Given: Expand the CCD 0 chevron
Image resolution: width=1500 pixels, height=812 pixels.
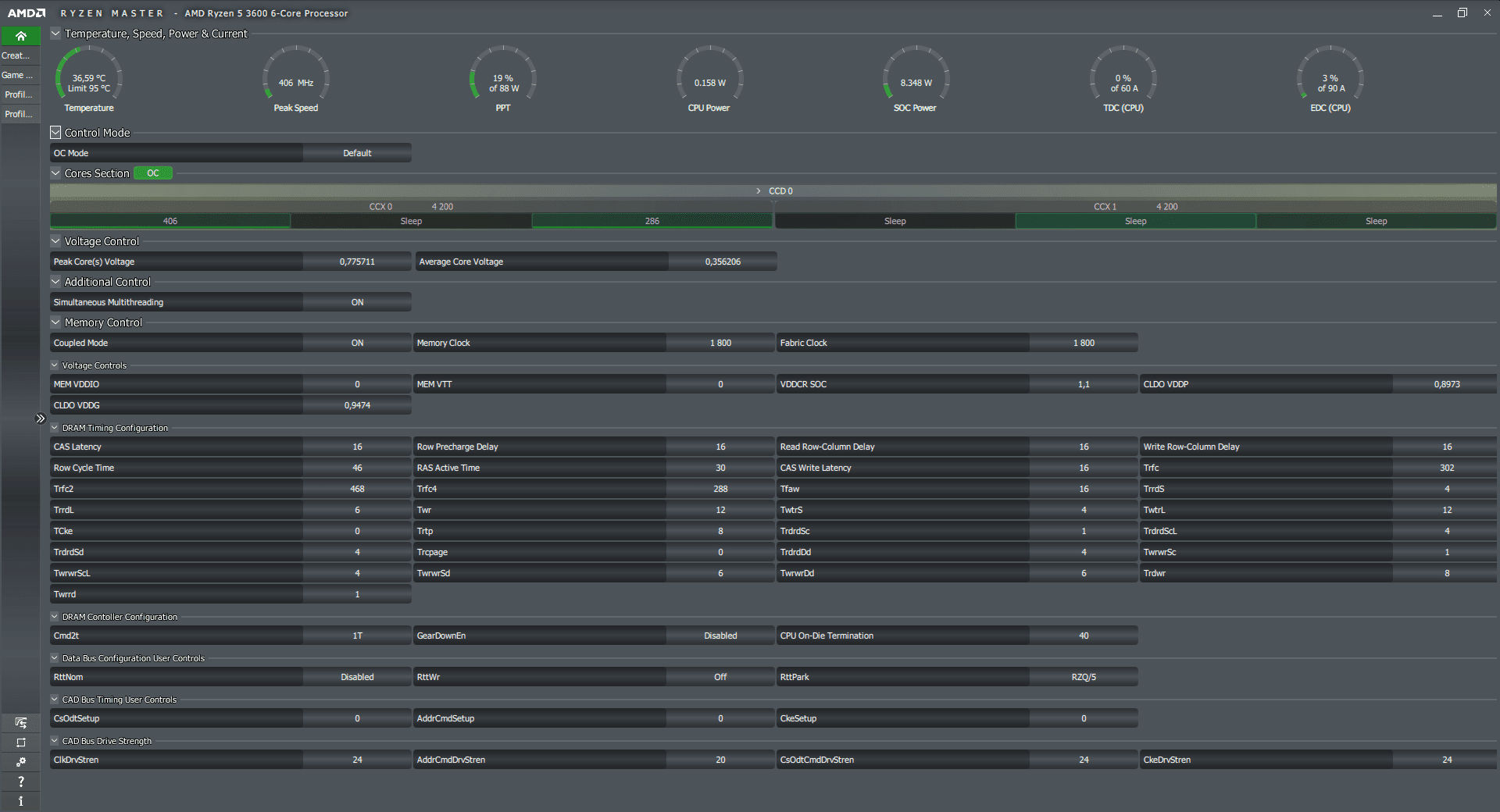Looking at the screenshot, I should tap(758, 191).
